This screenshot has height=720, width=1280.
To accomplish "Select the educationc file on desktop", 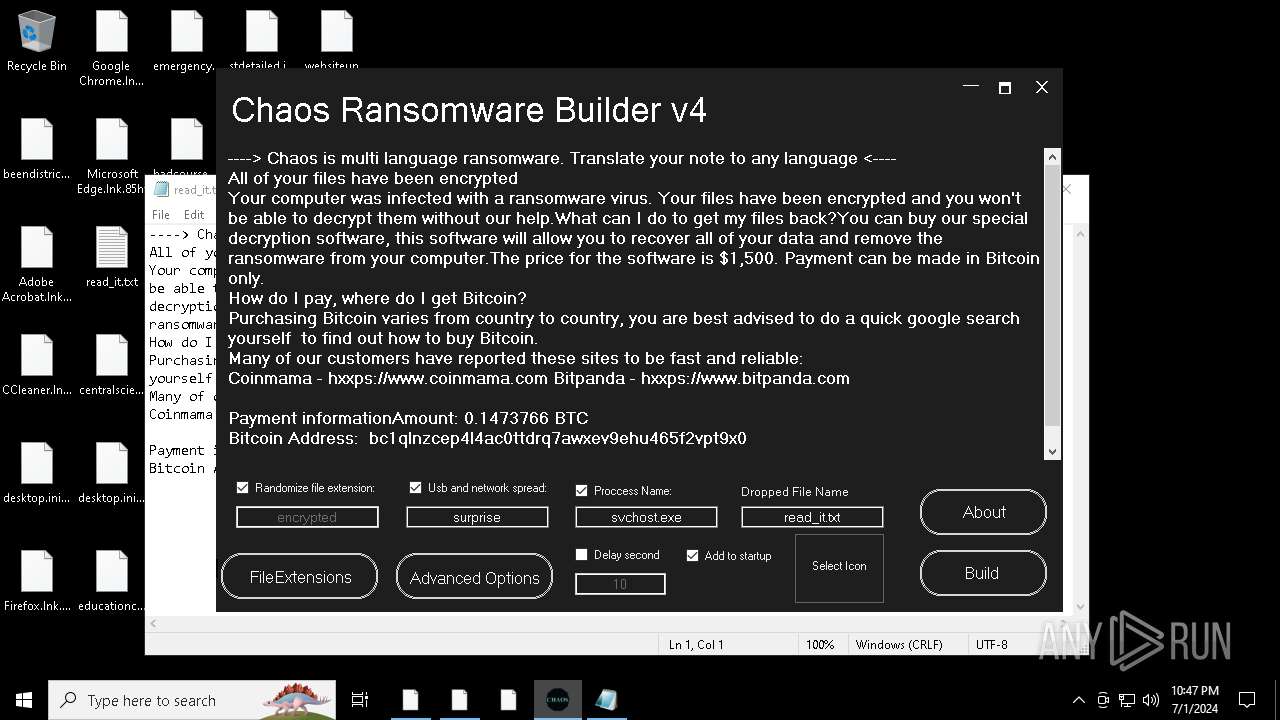I will [x=111, y=582].
